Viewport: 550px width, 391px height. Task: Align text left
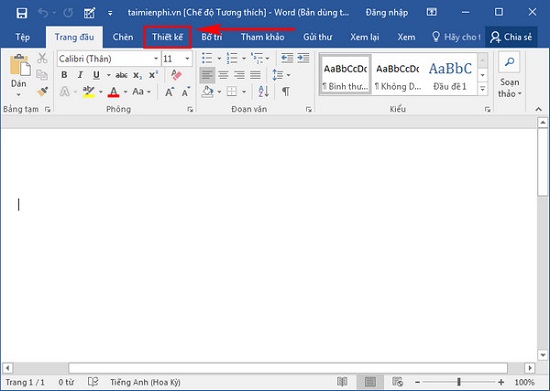207,75
